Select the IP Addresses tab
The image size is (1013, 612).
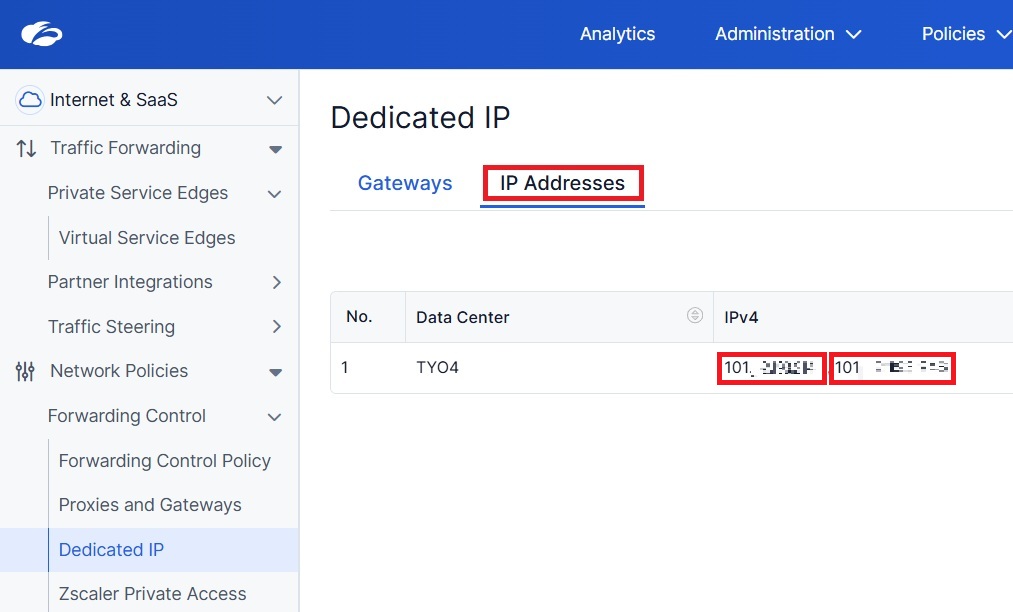[562, 183]
